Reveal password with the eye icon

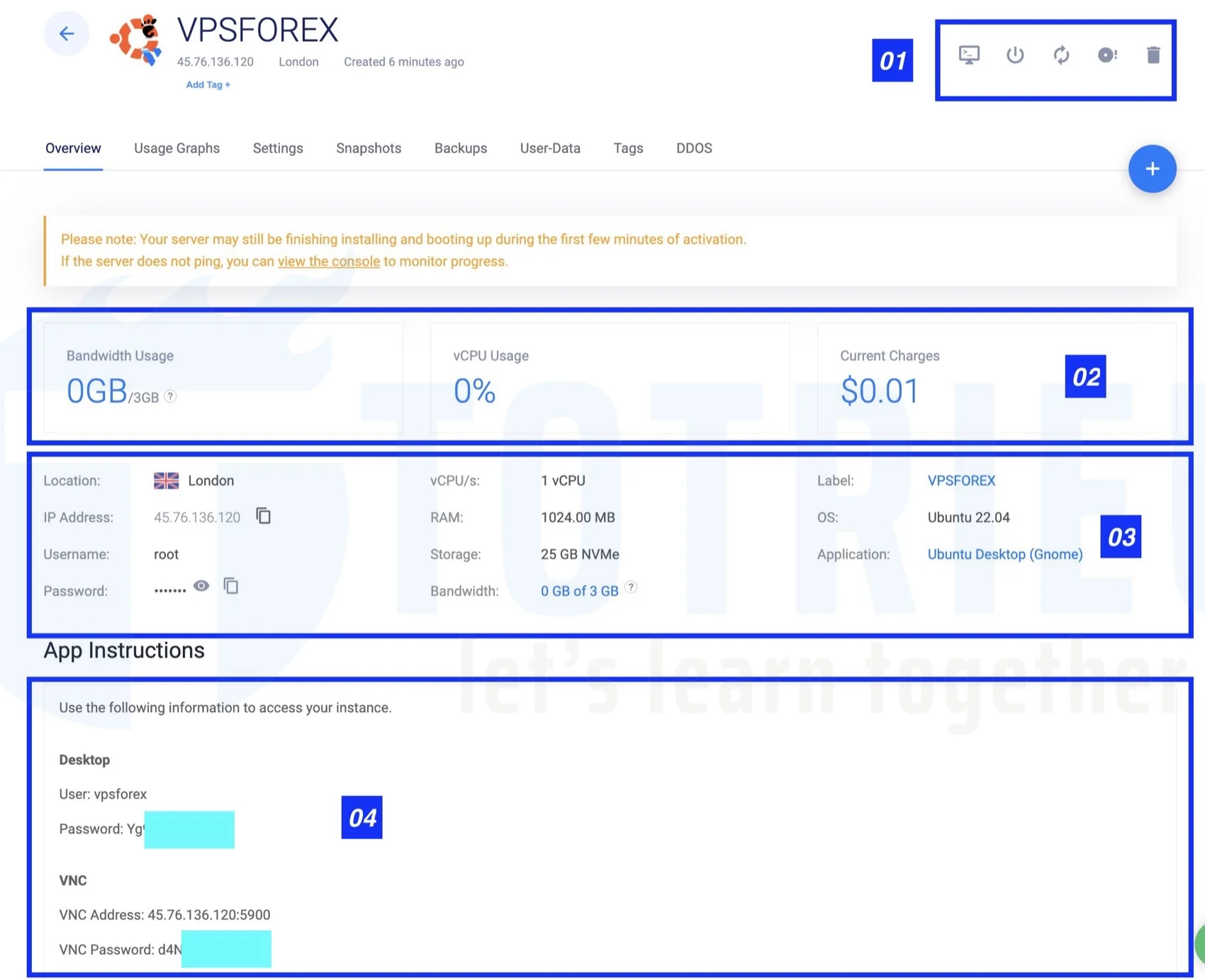click(x=201, y=586)
